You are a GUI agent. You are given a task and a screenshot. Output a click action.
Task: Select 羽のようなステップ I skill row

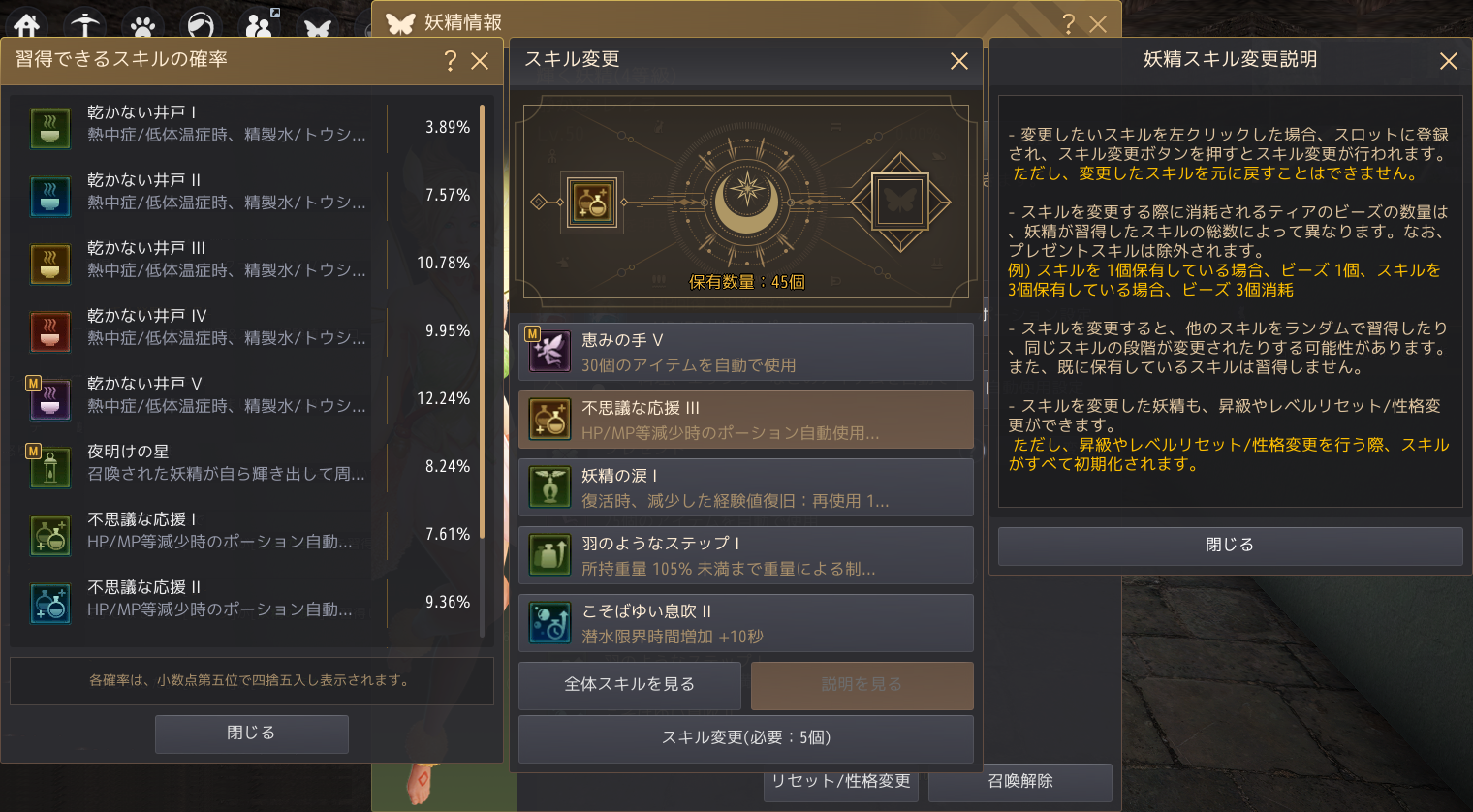[746, 555]
